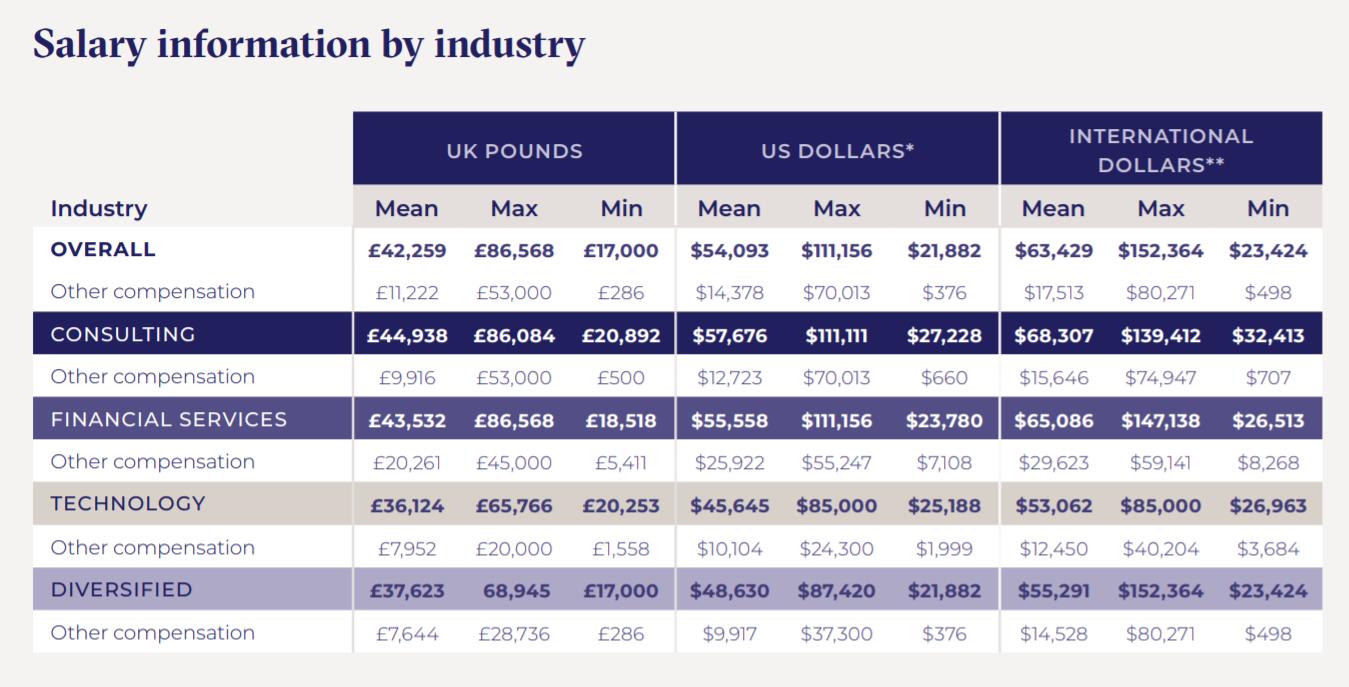Select Diversified other compensation $37,300
This screenshot has width=1349, height=687.
837,633
